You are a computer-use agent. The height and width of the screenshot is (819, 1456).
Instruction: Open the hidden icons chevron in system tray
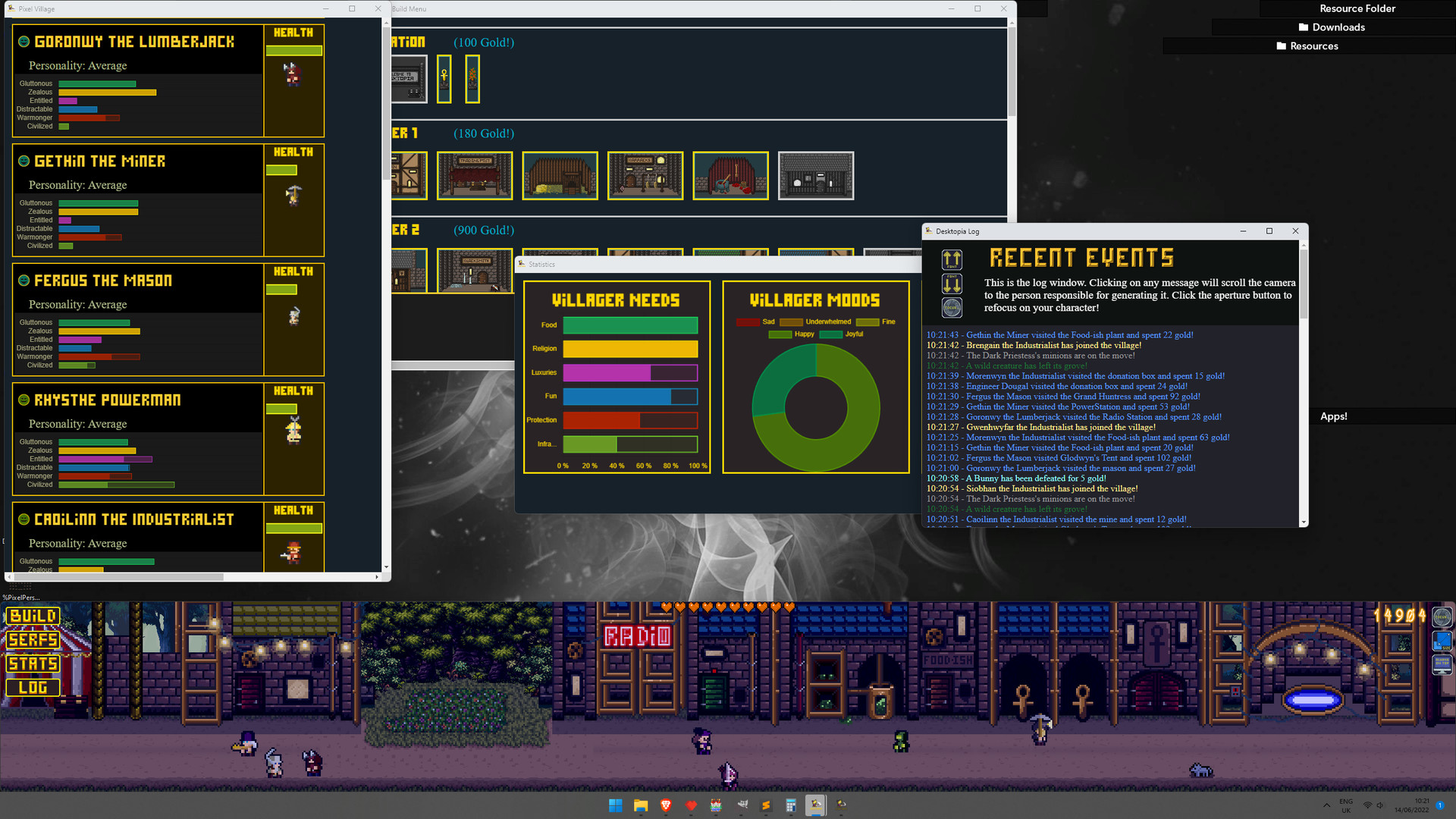point(1327,805)
